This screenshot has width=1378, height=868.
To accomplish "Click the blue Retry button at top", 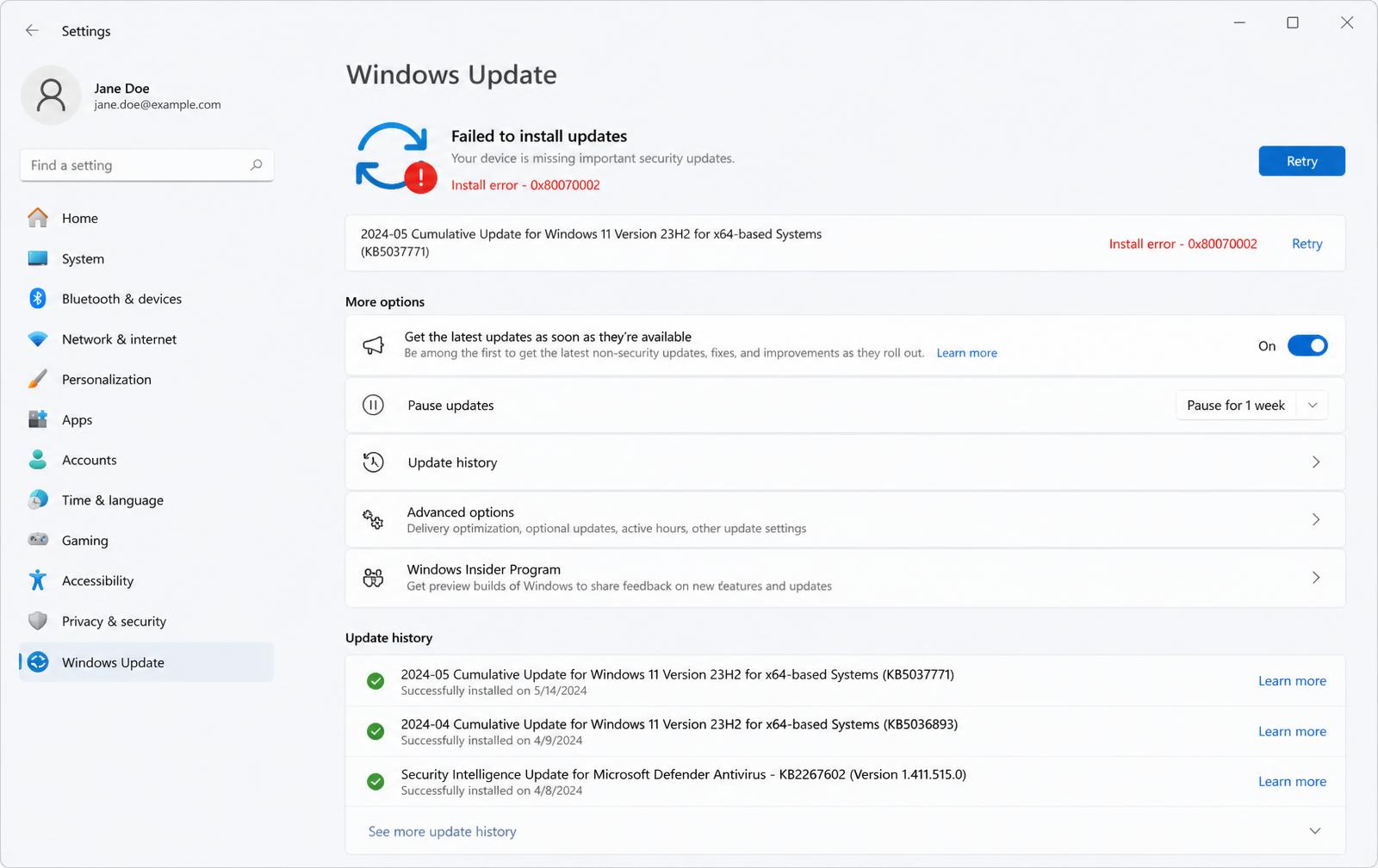I will [1301, 161].
